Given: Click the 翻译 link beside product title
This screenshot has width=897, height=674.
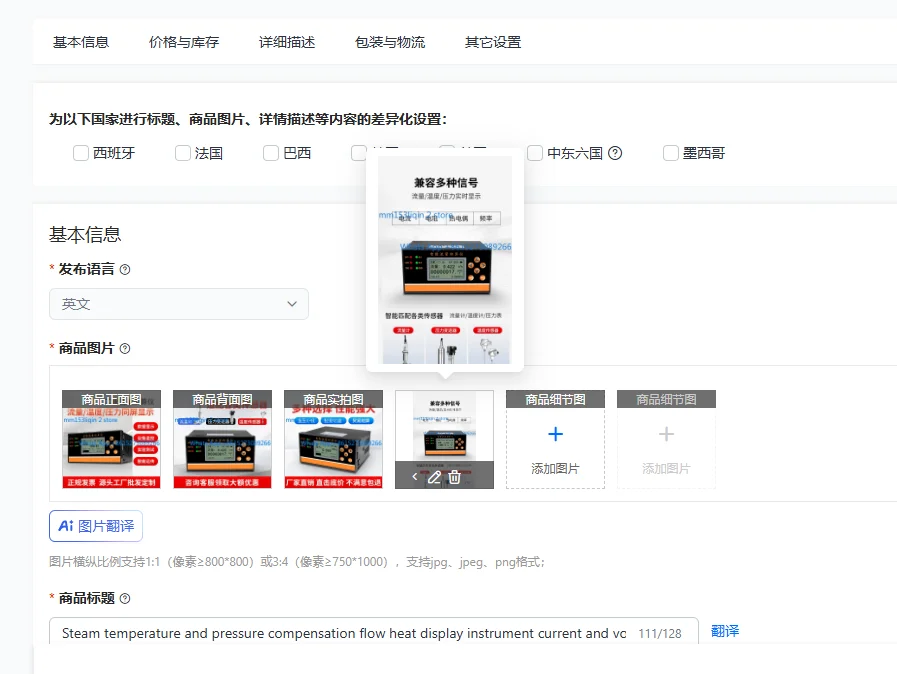Looking at the screenshot, I should pyautogui.click(x=725, y=631).
